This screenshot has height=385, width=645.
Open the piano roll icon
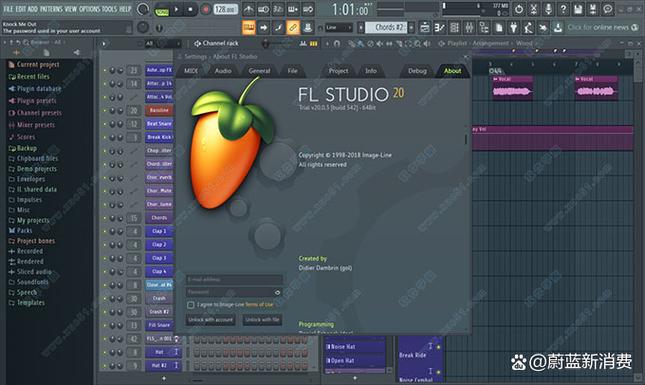(439, 28)
